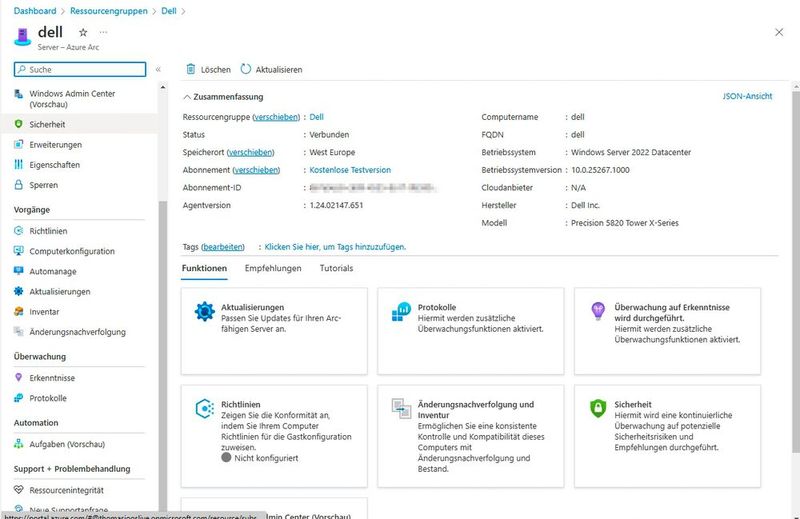Open the Aktualisierungen card title
Screen dimensions: 800x519
(253, 307)
